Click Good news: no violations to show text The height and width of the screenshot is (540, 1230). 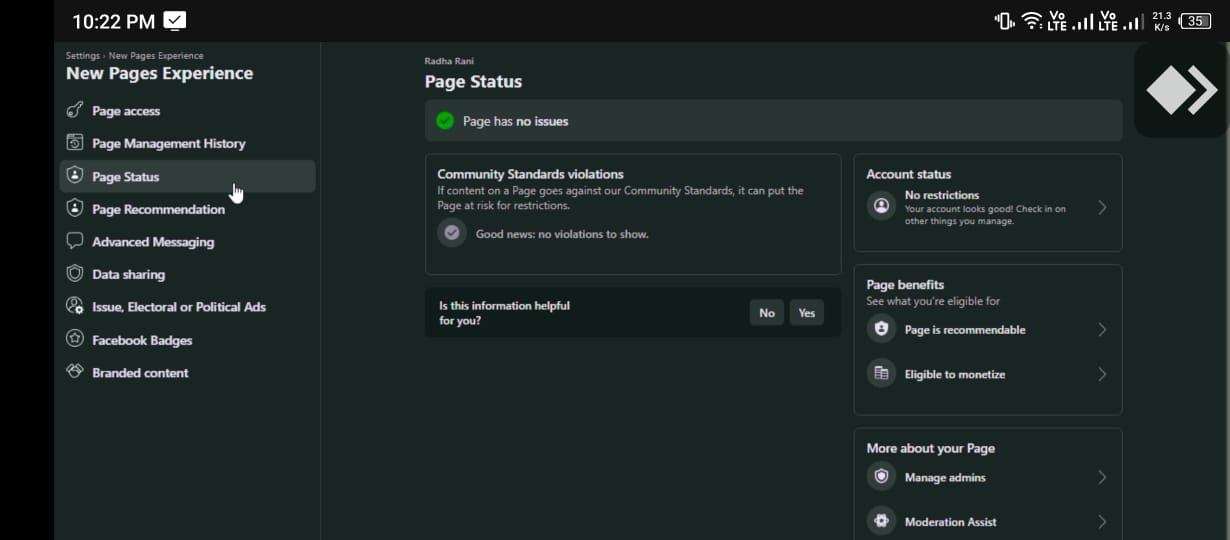562,234
